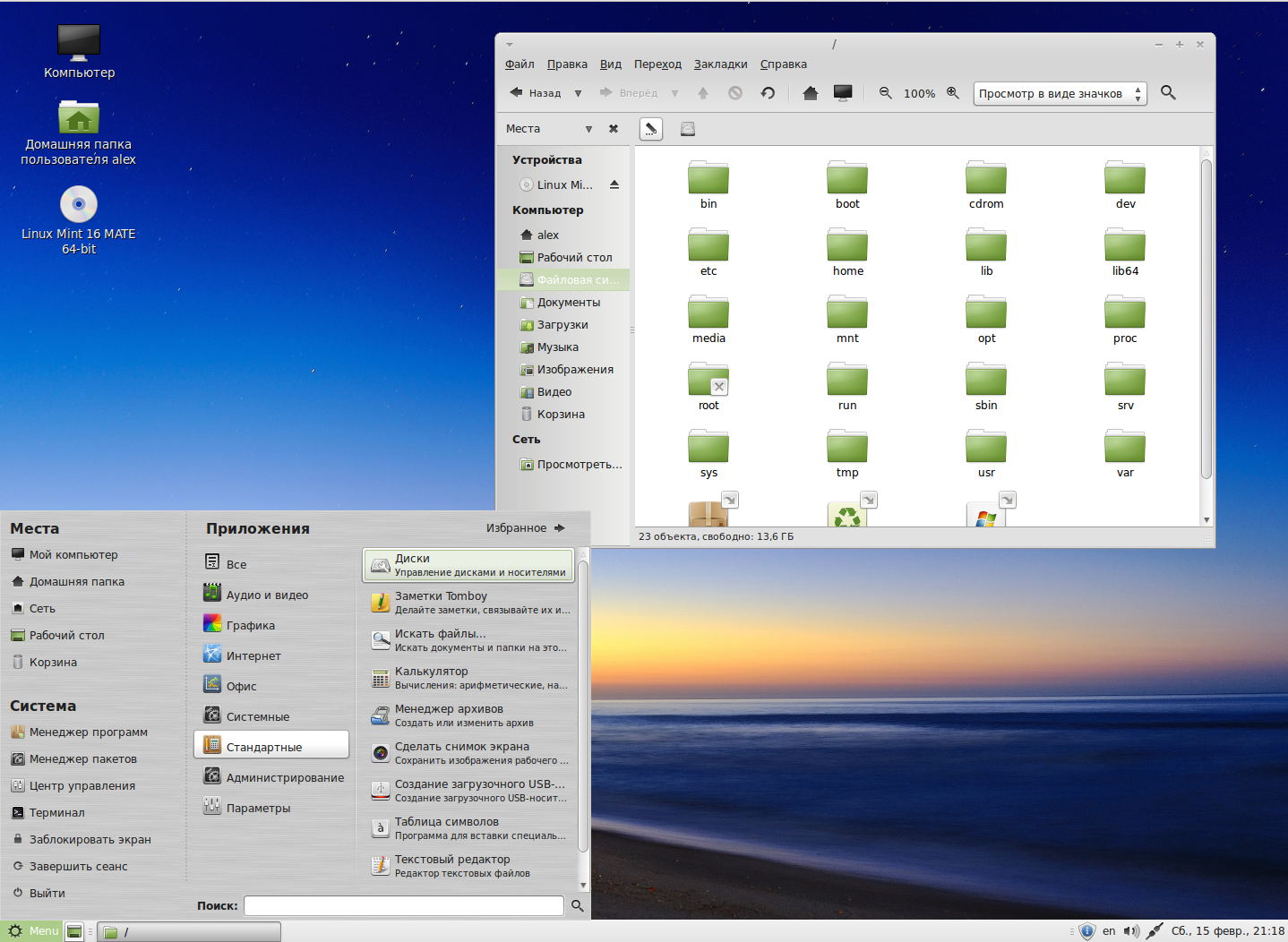Select Рабочий стол in file manager sidebar
The width and height of the screenshot is (1288, 942).
click(x=563, y=258)
